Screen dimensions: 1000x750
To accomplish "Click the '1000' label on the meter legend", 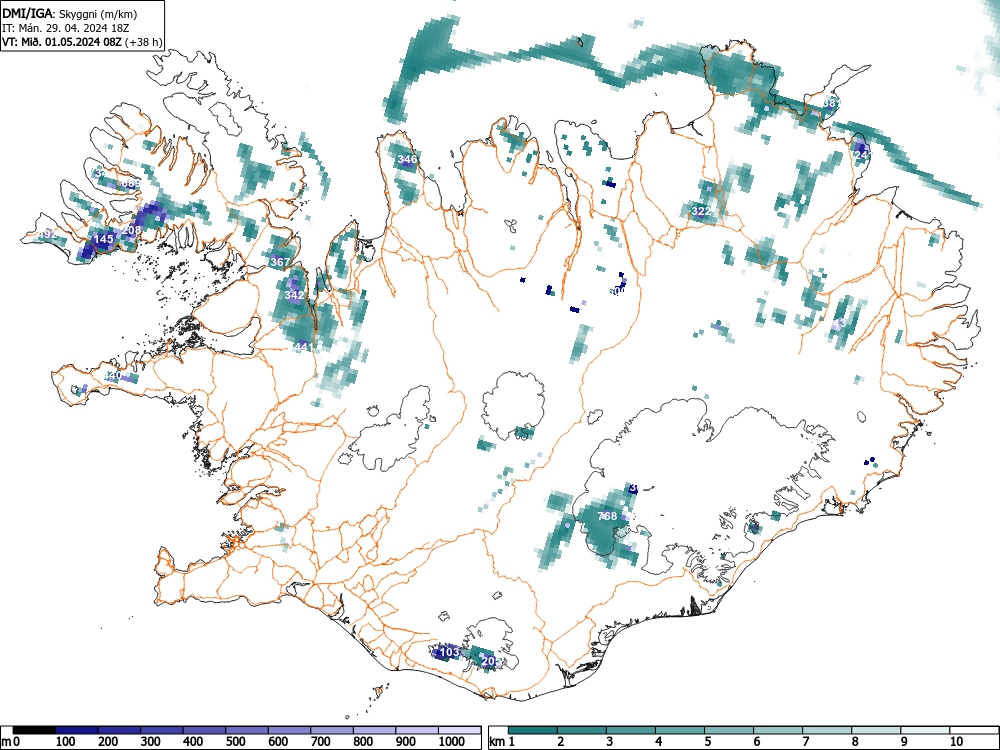I will (x=452, y=742).
